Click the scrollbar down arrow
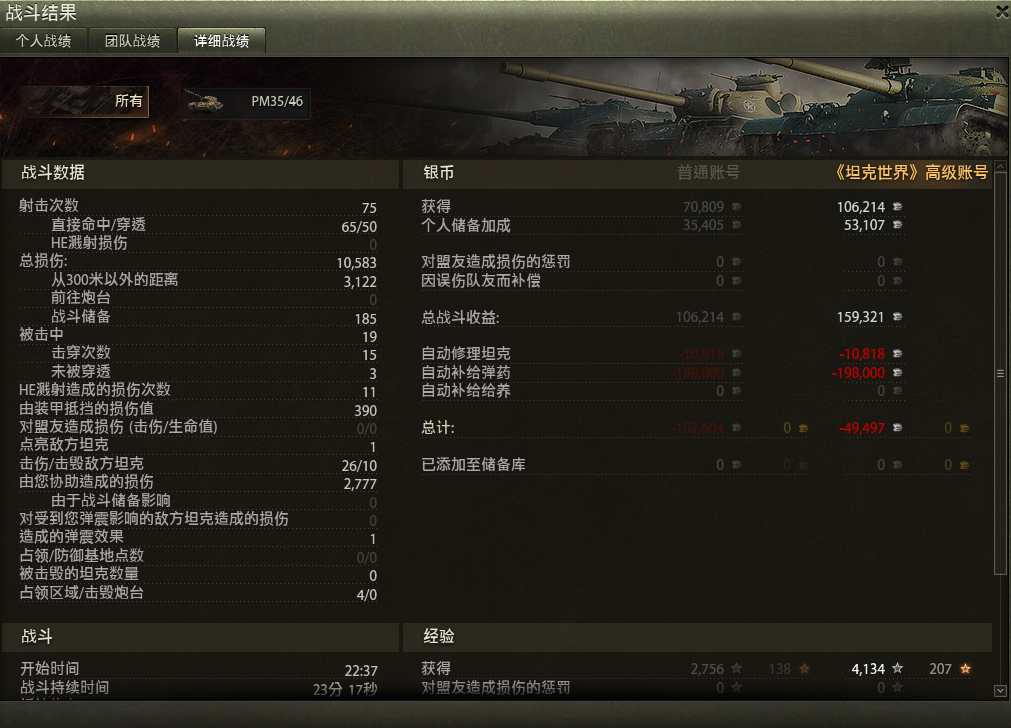 [x=1001, y=691]
